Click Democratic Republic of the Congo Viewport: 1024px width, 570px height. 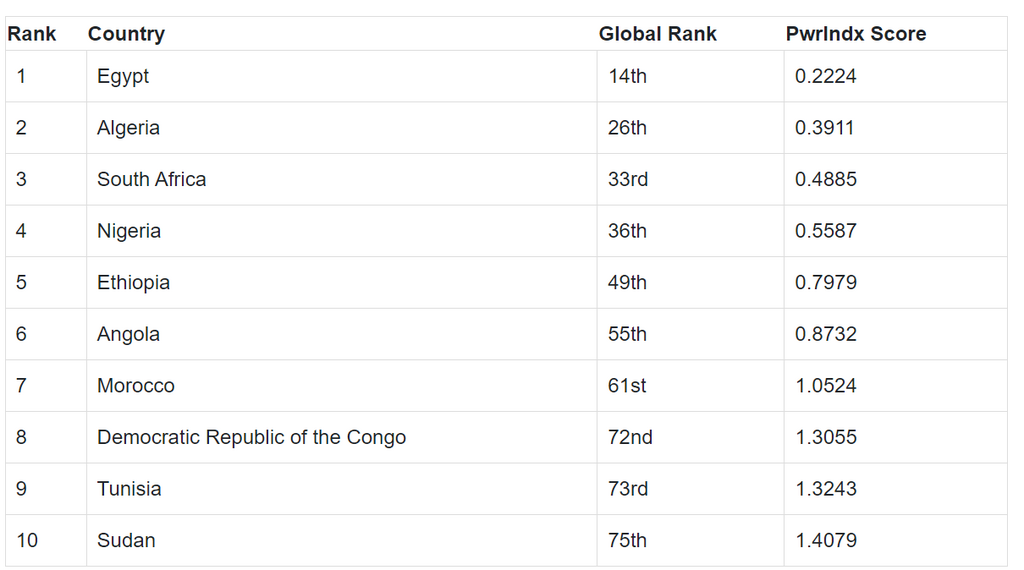click(x=251, y=437)
